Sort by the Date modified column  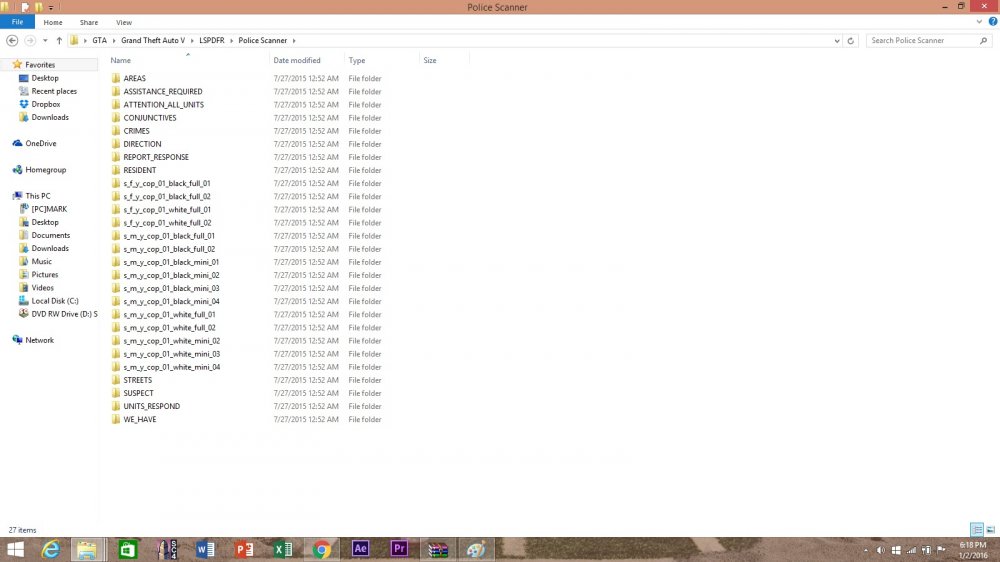point(297,60)
